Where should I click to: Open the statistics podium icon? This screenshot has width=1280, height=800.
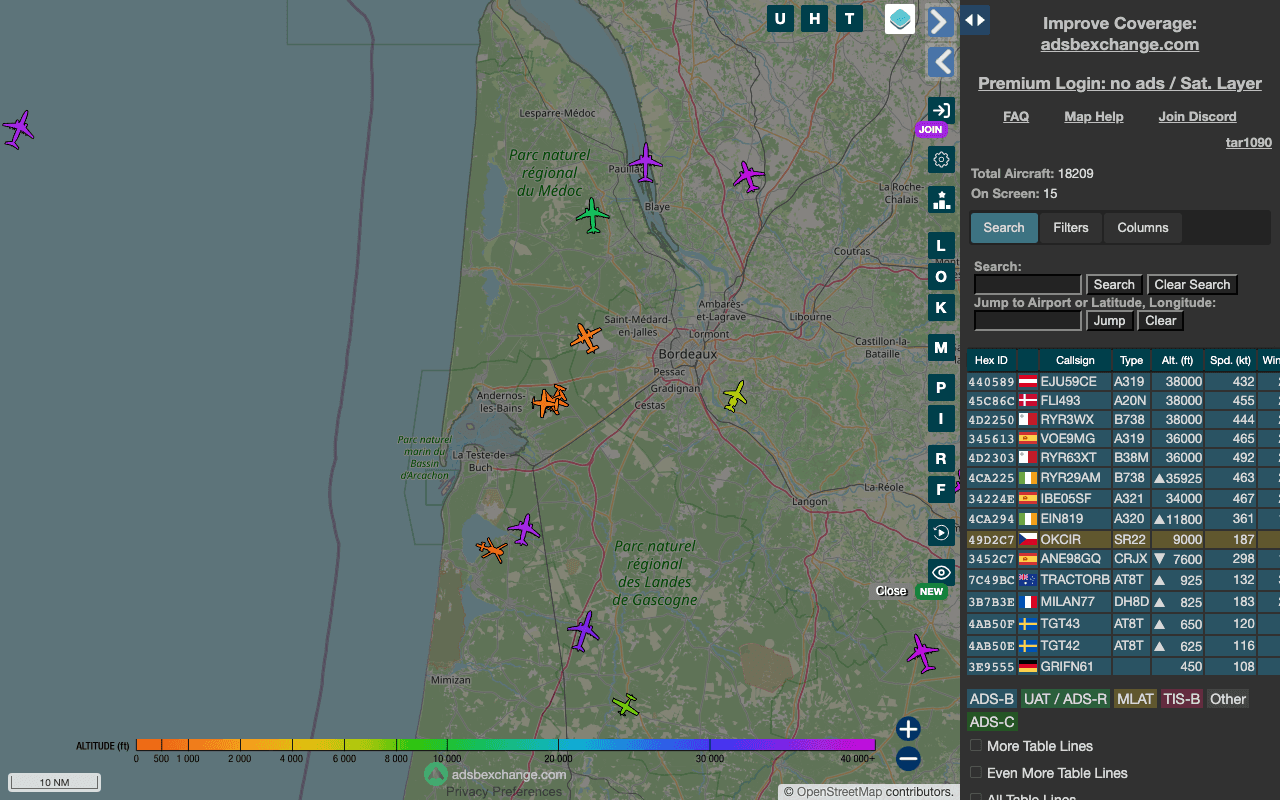pos(941,200)
